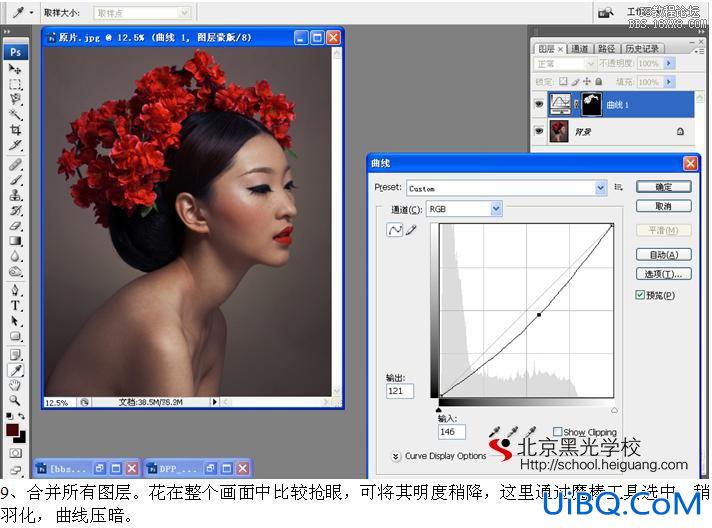Select the Rectangular Marquee tool
The height and width of the screenshot is (528, 712).
[x=15, y=84]
